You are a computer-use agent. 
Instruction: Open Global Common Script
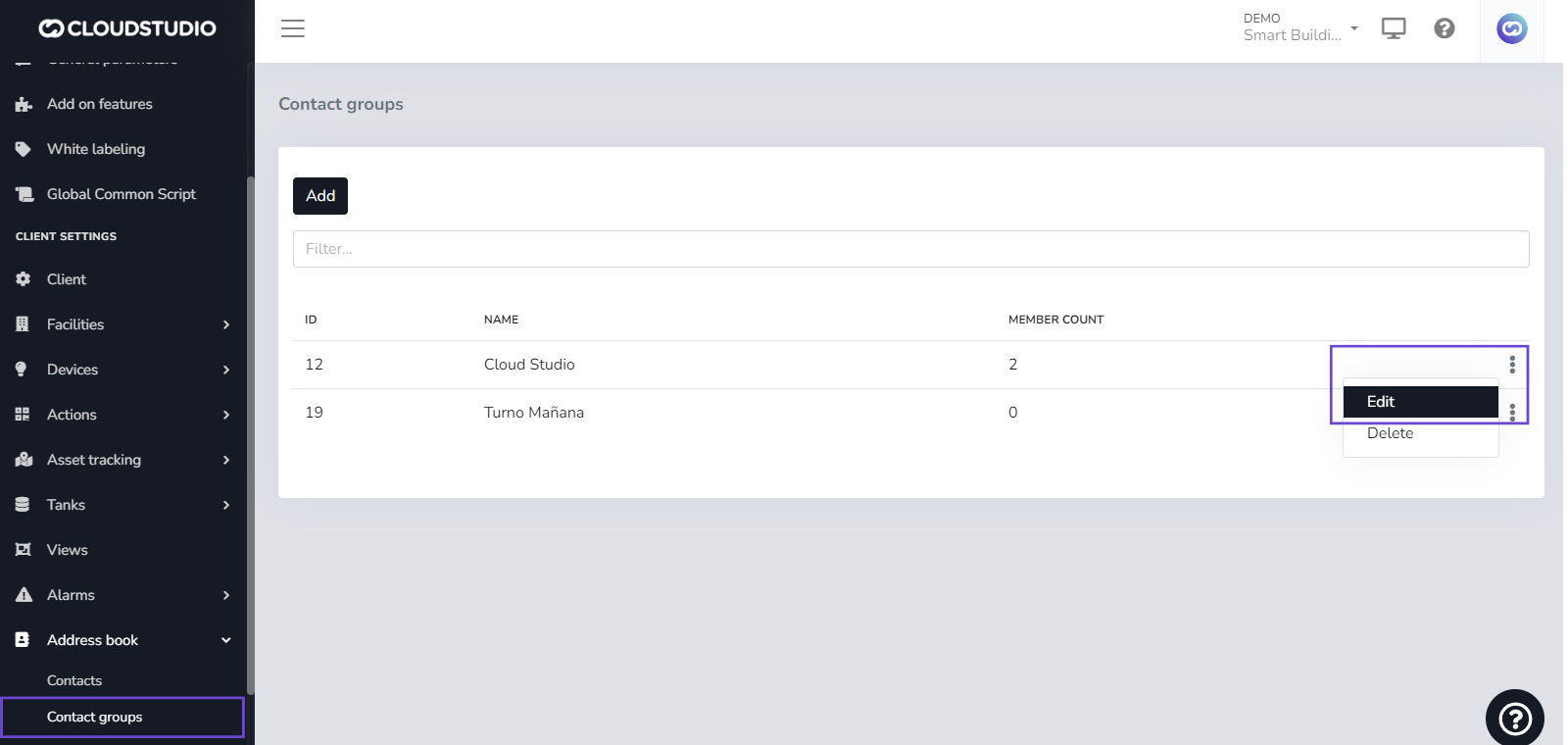(122, 194)
